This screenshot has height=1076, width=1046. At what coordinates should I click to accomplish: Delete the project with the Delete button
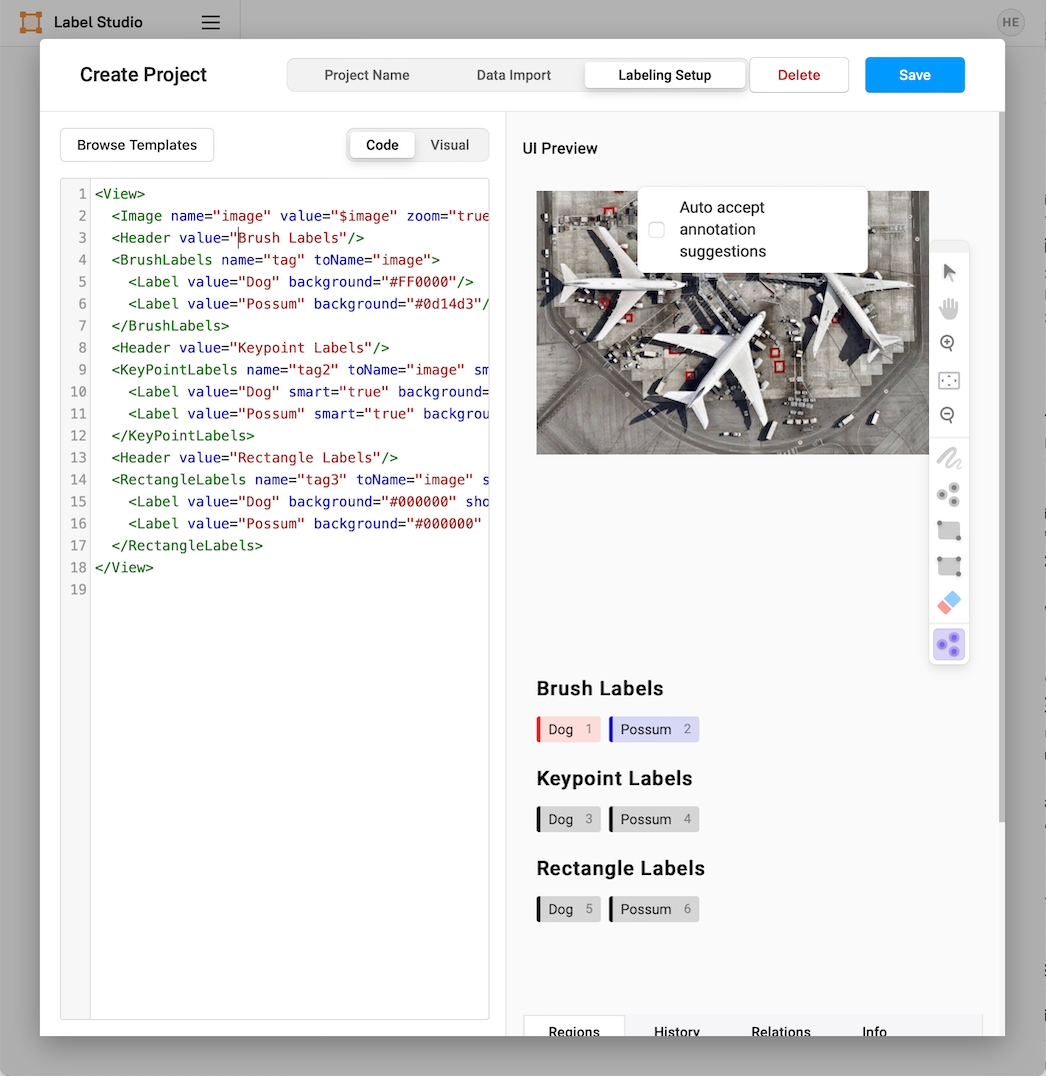coord(799,75)
